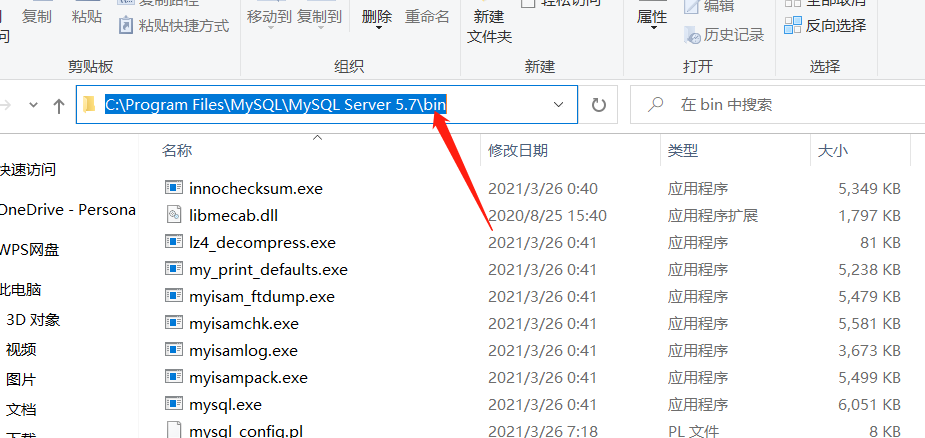
Task: Select the mysql.exe application icon
Action: point(173,404)
